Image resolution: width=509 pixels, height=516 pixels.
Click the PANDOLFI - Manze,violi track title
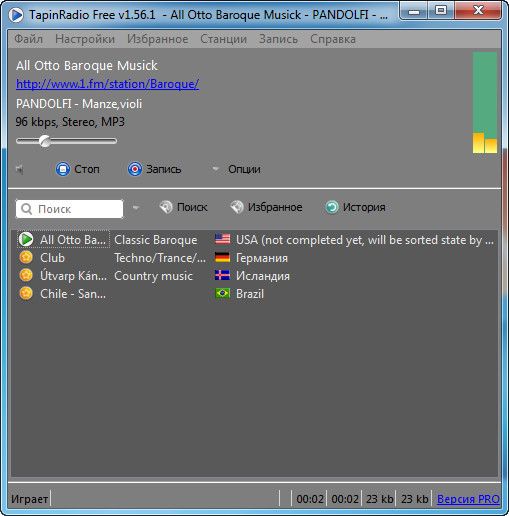pos(79,104)
